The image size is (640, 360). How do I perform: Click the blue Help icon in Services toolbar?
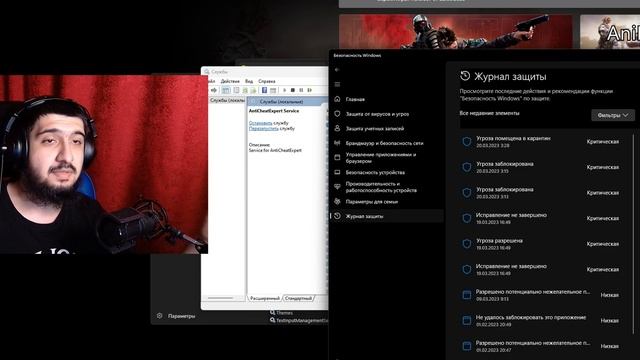[x=264, y=90]
